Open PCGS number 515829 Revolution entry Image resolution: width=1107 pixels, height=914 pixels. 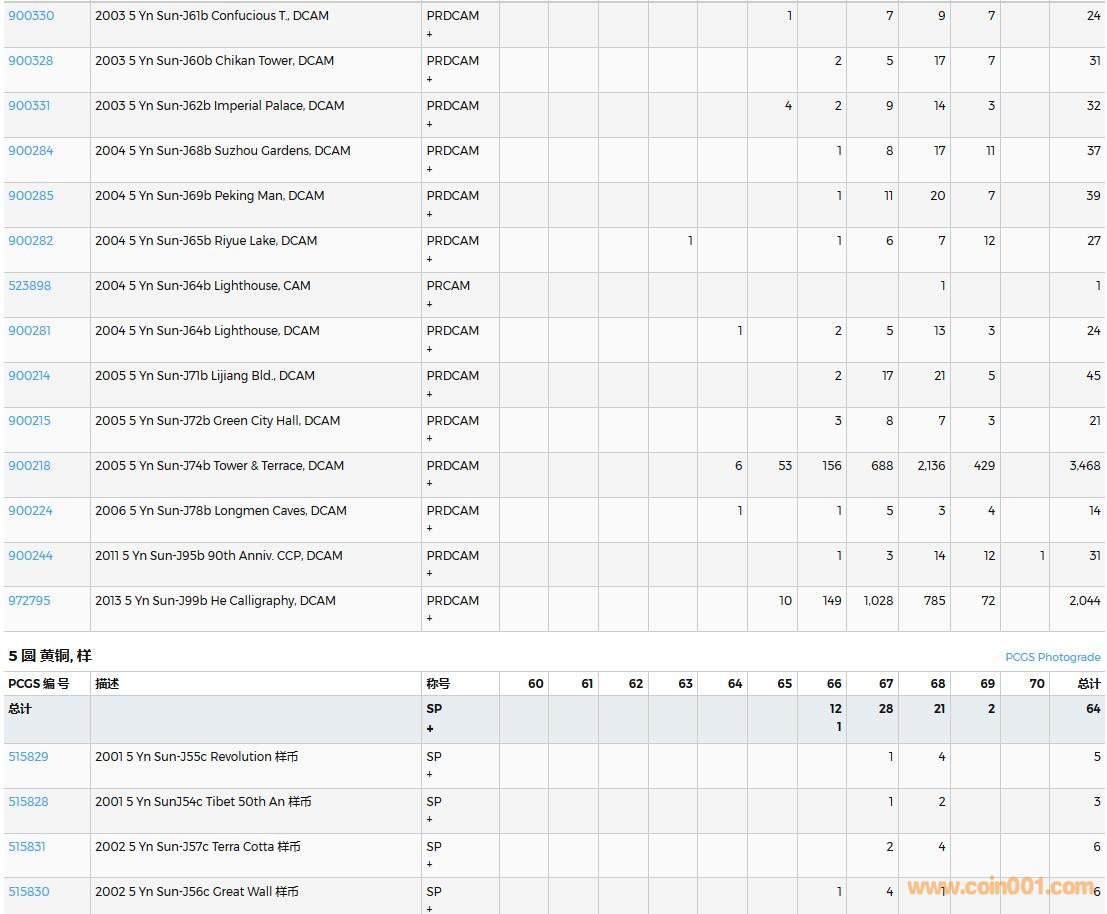(x=28, y=757)
